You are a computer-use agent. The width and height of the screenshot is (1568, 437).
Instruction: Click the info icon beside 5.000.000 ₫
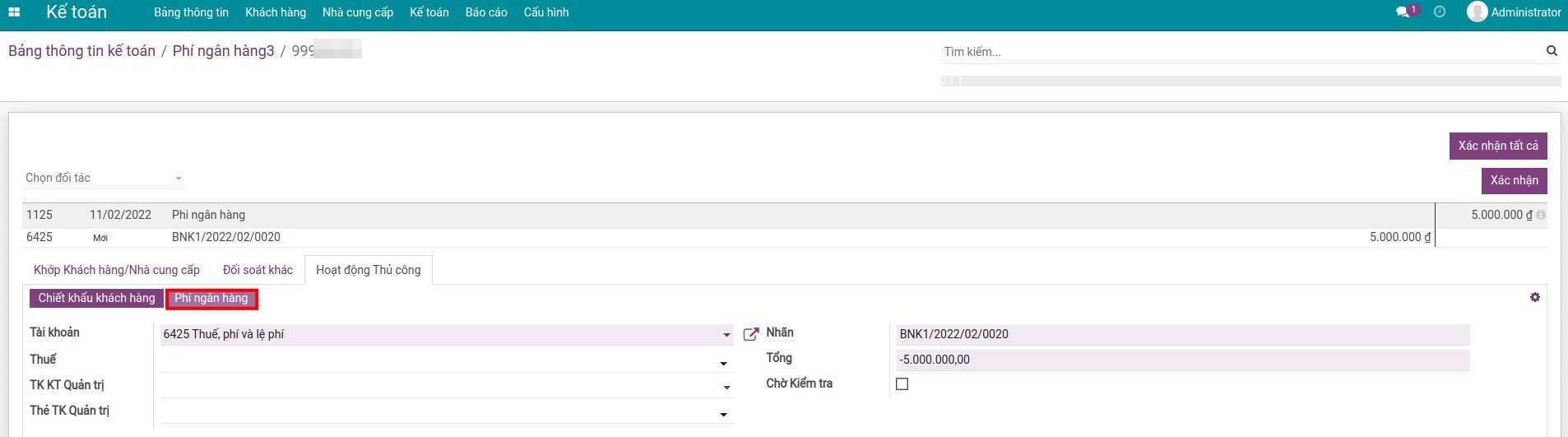pyautogui.click(x=1541, y=215)
